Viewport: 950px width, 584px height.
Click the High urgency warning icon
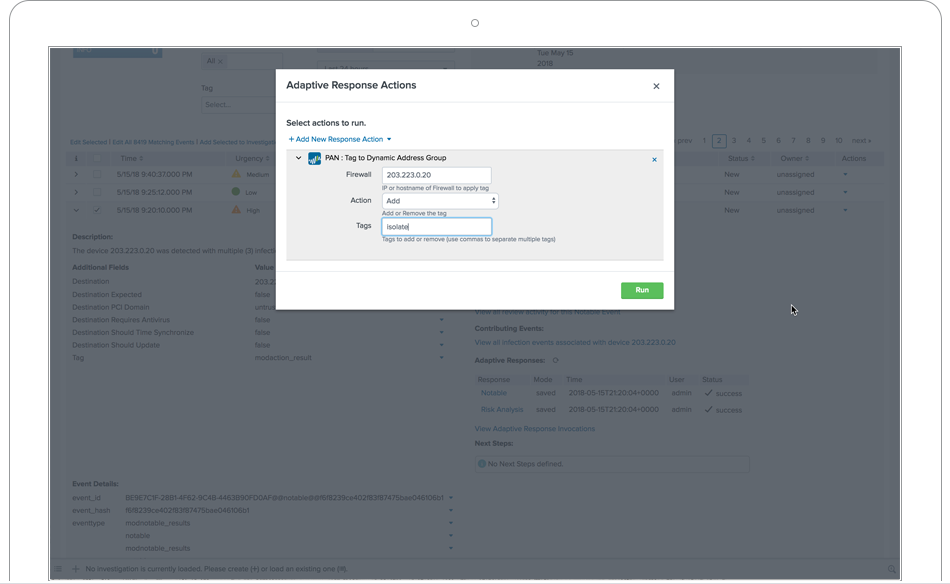(x=236, y=210)
